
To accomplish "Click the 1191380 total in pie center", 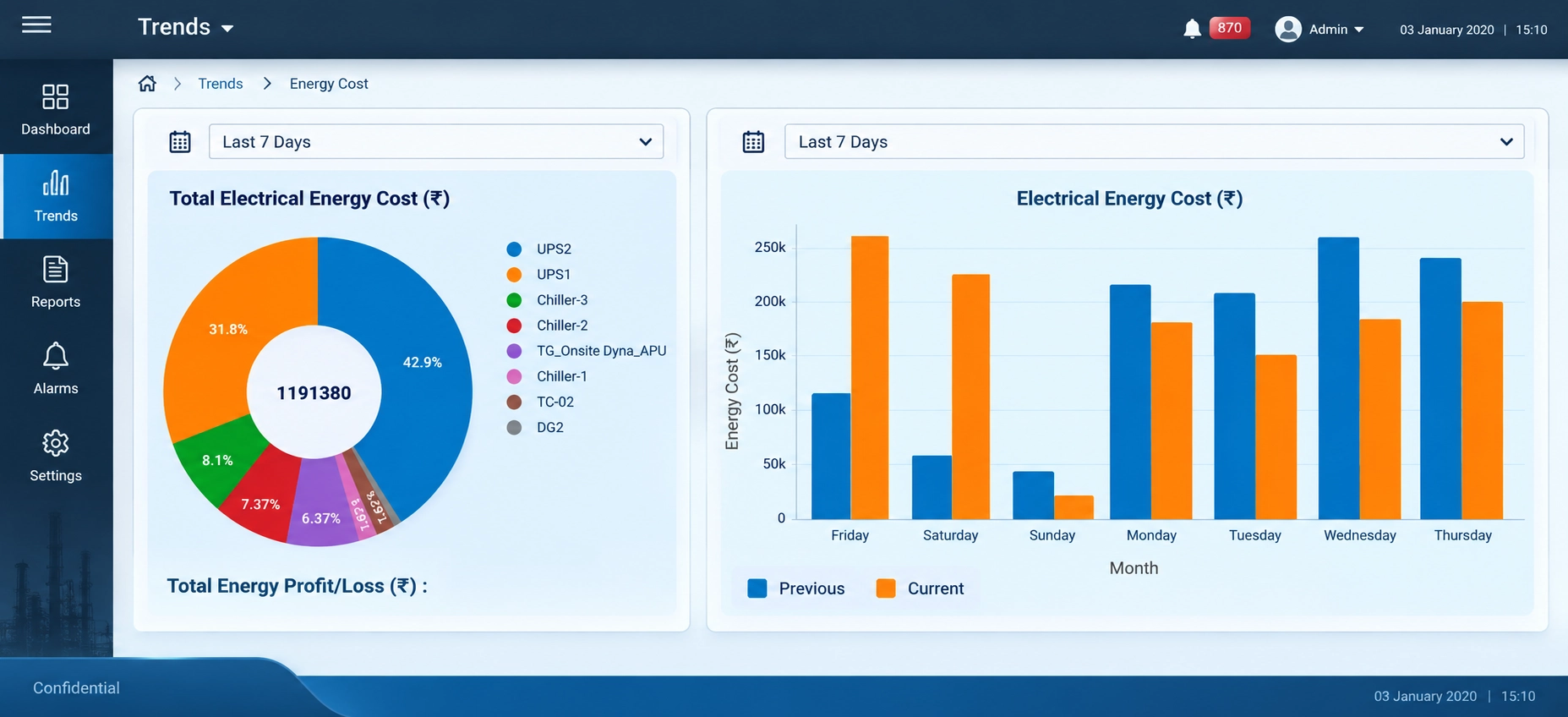I will pyautogui.click(x=314, y=393).
